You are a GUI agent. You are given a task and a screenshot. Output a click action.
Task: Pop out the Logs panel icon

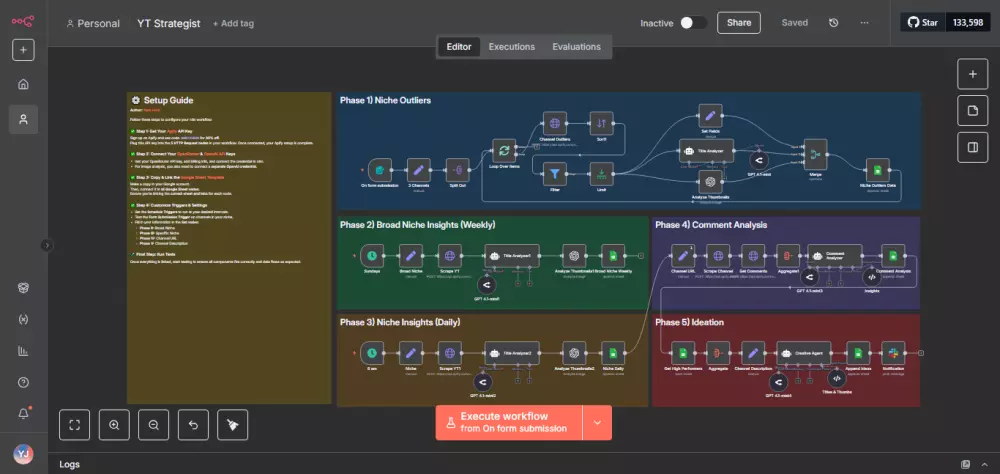tap(966, 464)
